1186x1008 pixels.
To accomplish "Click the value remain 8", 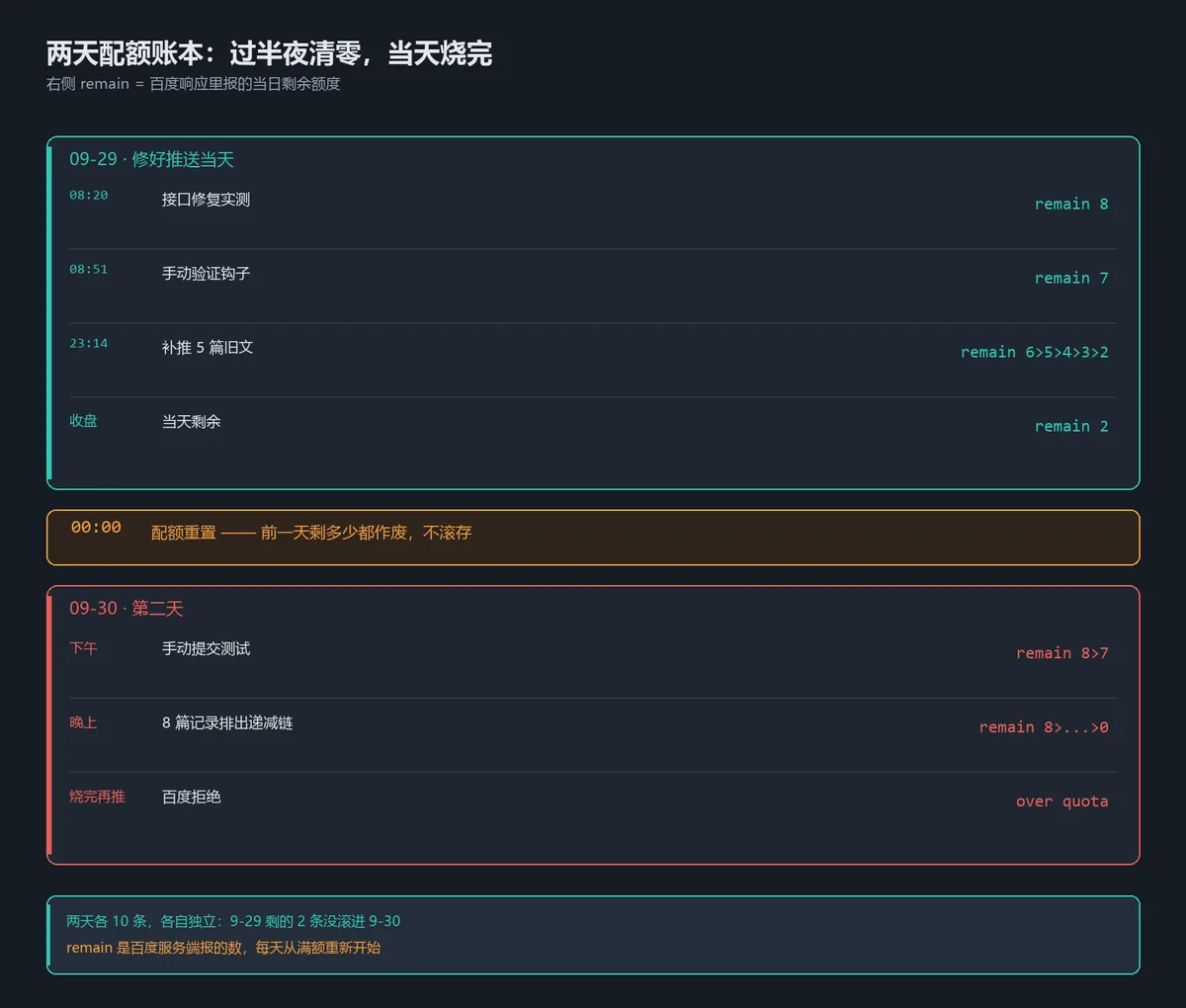I will 1071,204.
